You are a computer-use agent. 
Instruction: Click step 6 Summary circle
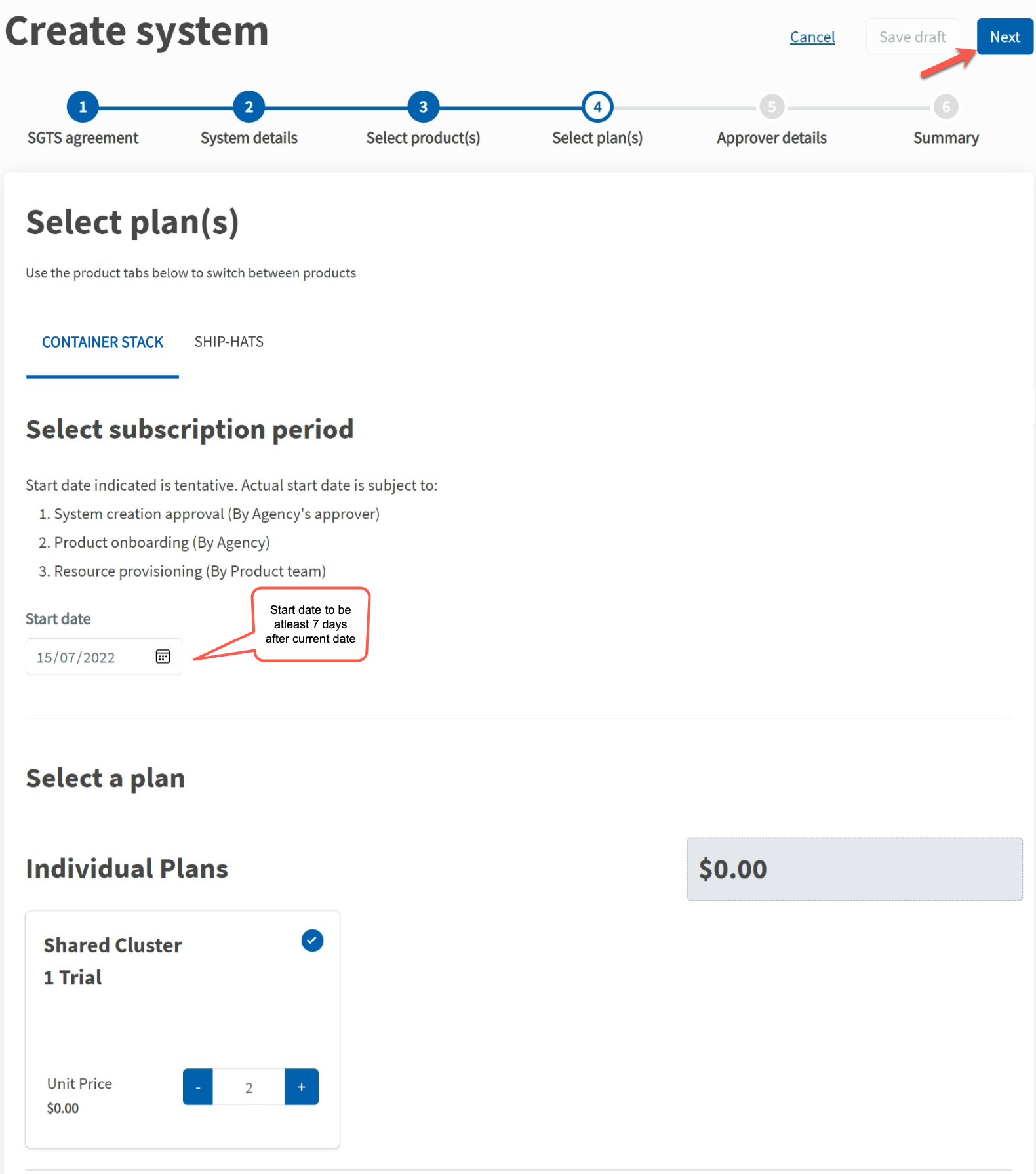tap(946, 106)
